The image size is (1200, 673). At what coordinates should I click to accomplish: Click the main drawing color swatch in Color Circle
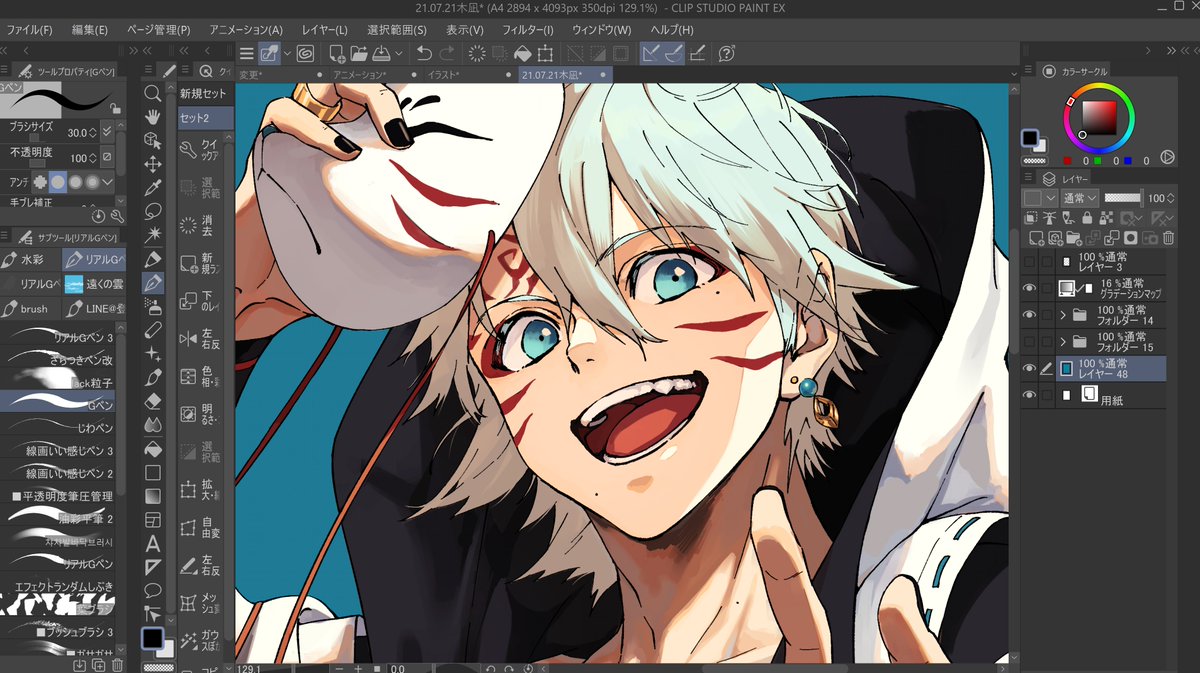(1029, 138)
